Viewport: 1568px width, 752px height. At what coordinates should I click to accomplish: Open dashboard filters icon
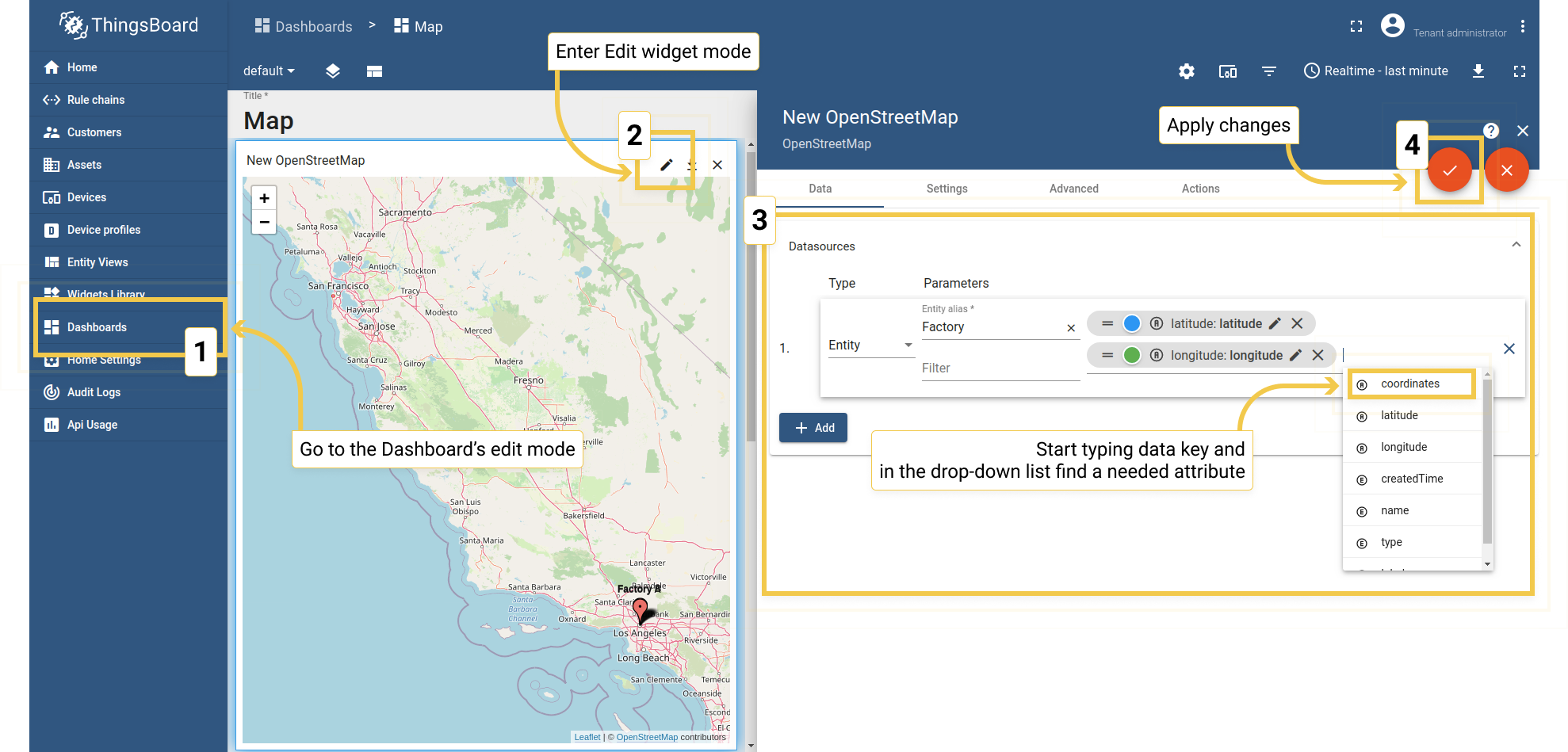pos(1269,71)
